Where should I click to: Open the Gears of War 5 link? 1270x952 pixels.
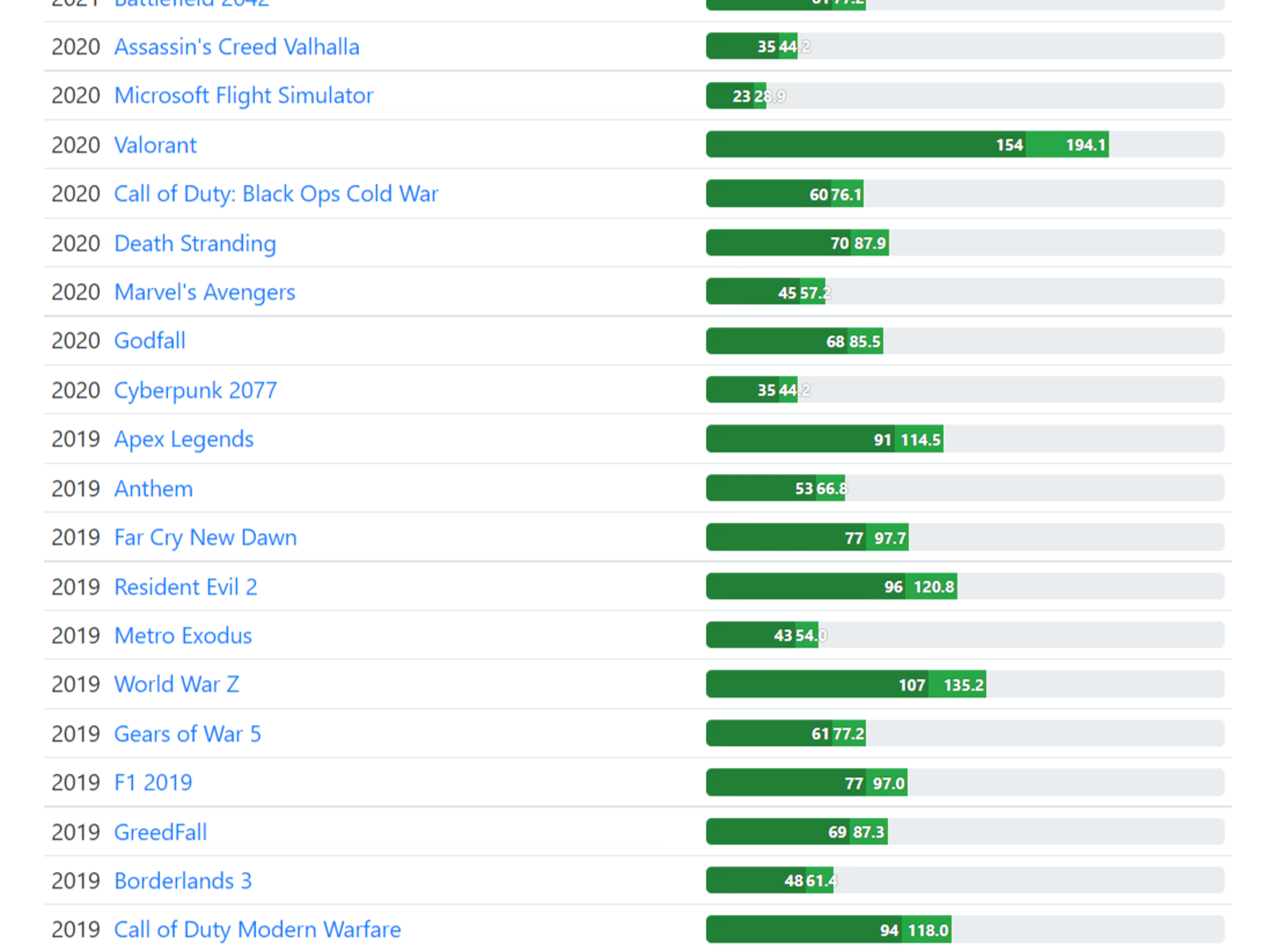pyautogui.click(x=187, y=734)
